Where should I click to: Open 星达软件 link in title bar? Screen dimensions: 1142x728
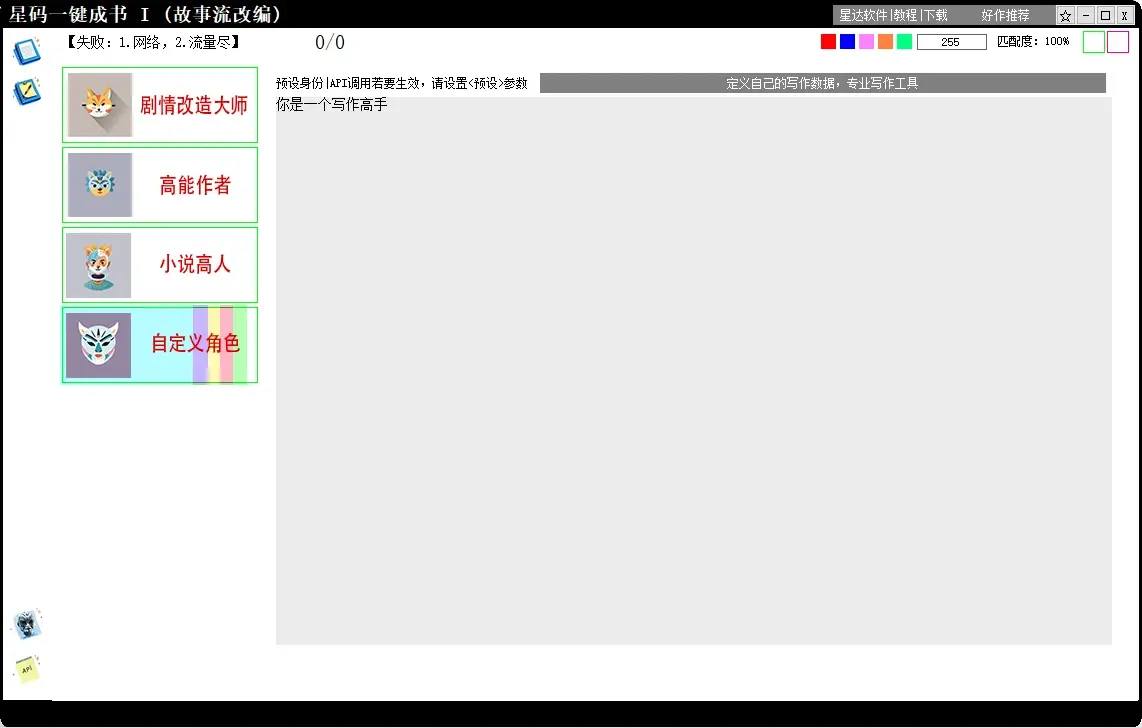[x=862, y=16]
